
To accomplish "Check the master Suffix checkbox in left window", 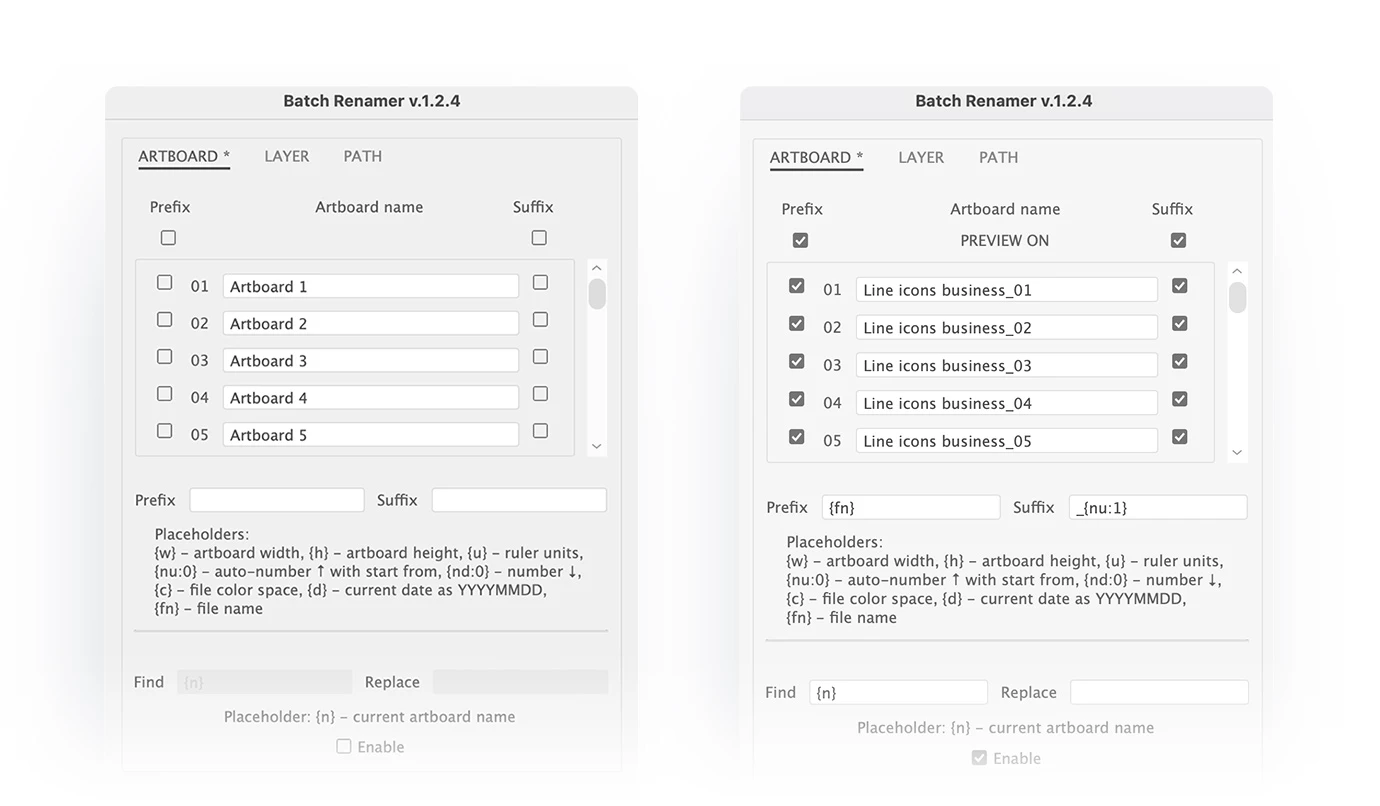I will point(539,238).
